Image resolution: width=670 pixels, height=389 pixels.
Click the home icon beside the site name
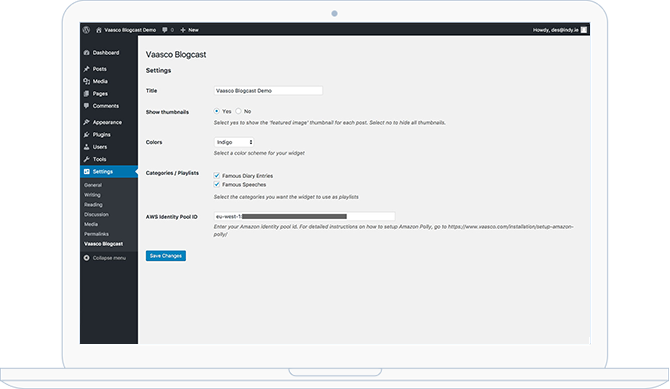99,30
